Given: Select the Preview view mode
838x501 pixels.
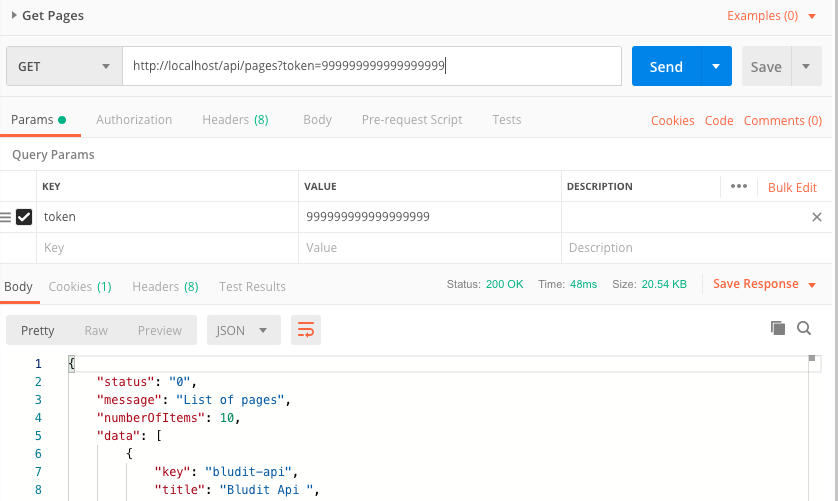Looking at the screenshot, I should pyautogui.click(x=160, y=330).
